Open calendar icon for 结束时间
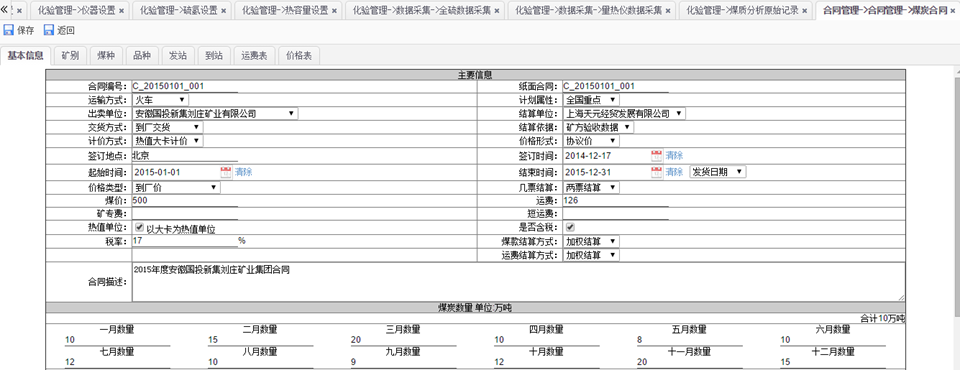Image resolution: width=960 pixels, height=370 pixels. [x=656, y=172]
